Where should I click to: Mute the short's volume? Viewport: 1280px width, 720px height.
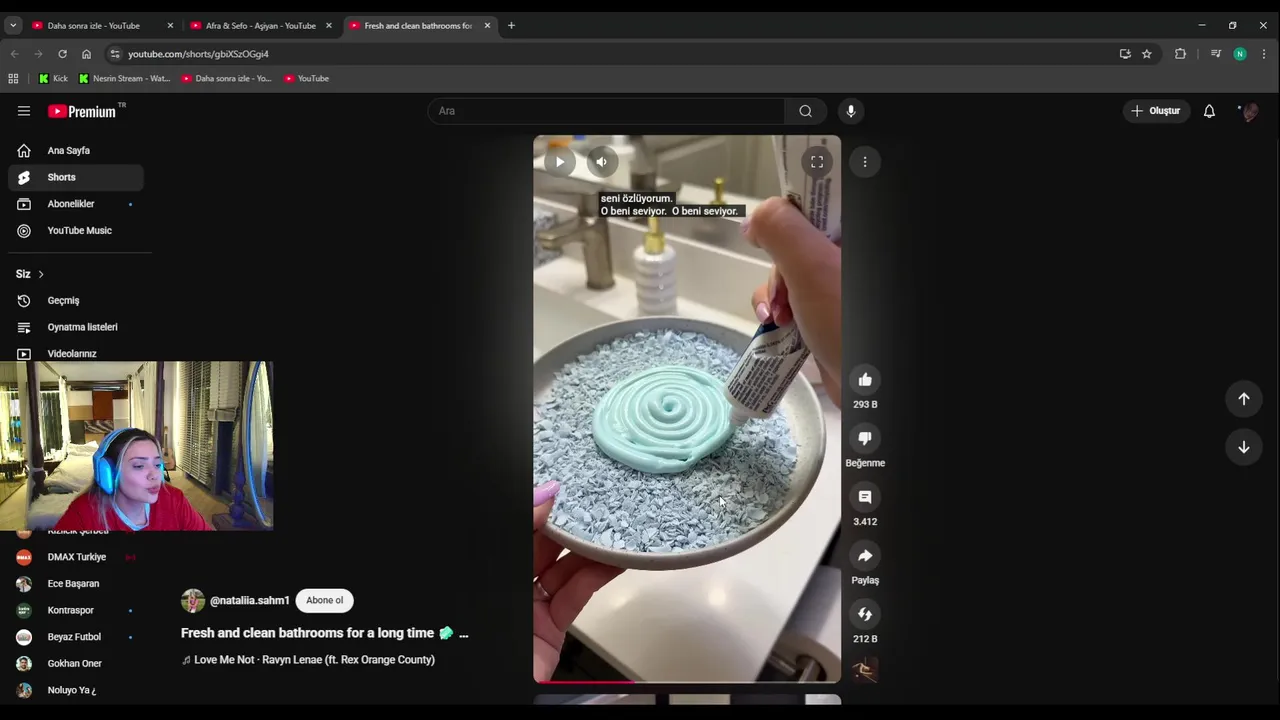click(601, 162)
